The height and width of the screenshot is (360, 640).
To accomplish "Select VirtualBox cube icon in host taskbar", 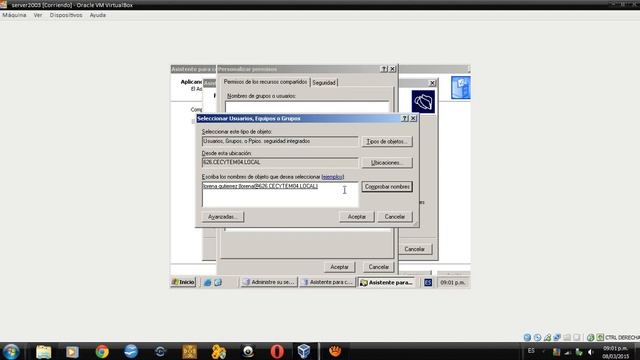I will coord(304,351).
